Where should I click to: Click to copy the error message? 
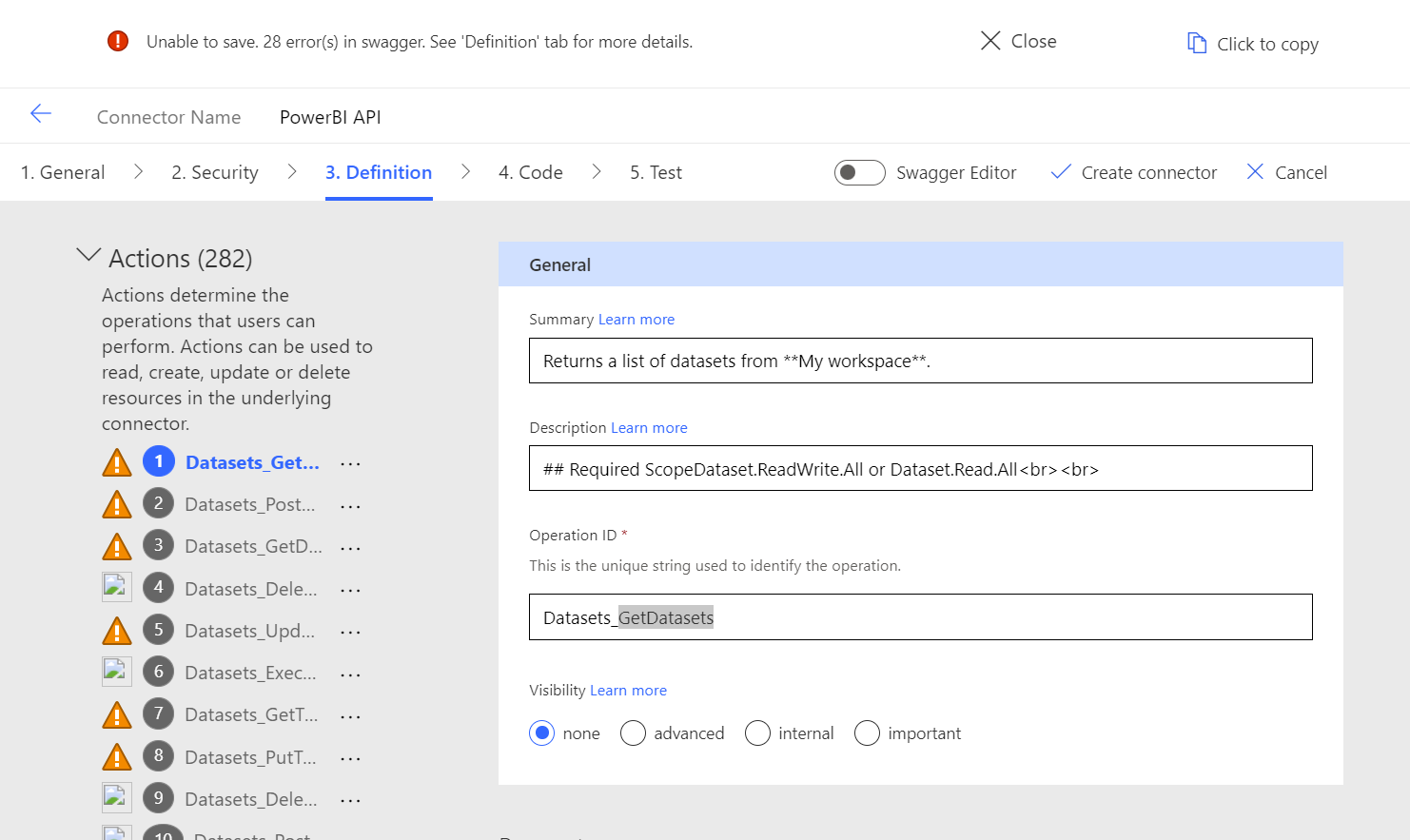pyautogui.click(x=1253, y=44)
